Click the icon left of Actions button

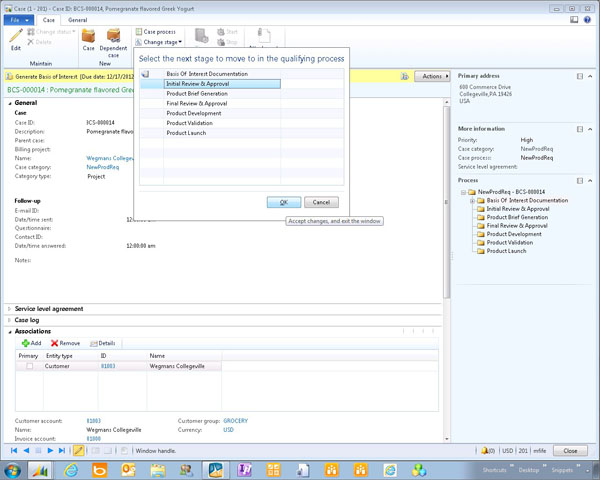(x=405, y=77)
